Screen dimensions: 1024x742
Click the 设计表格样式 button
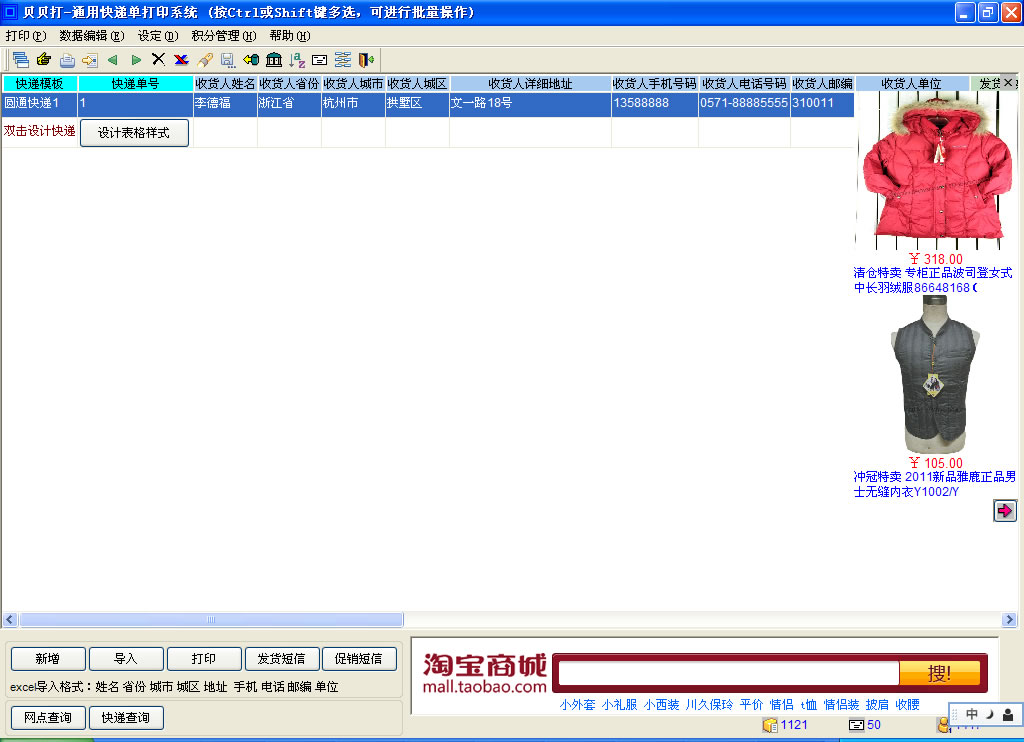pos(134,133)
